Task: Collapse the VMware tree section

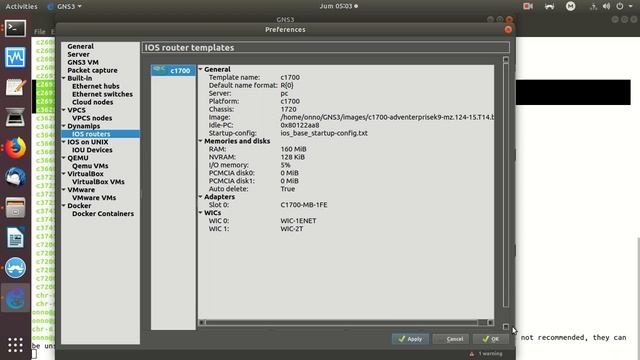Action: [64, 189]
